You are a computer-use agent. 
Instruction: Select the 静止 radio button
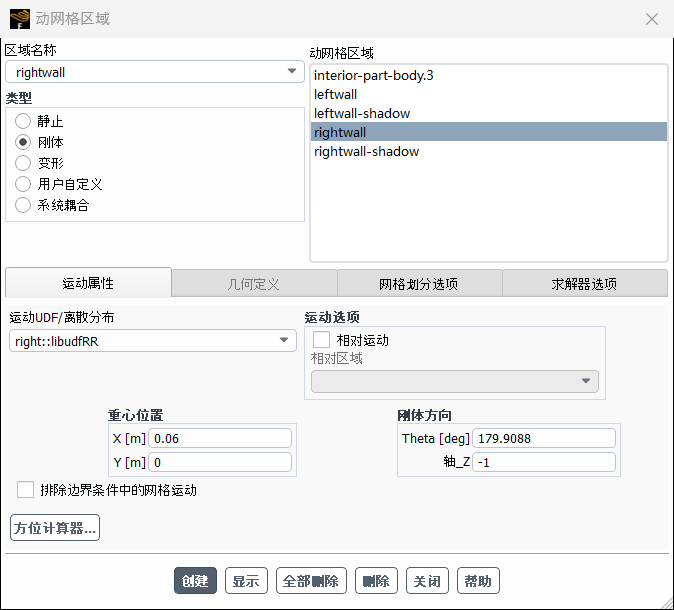point(23,121)
